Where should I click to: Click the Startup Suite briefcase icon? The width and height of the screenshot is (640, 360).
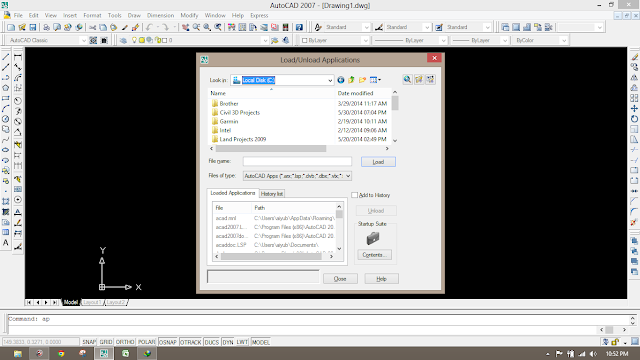(x=373, y=238)
